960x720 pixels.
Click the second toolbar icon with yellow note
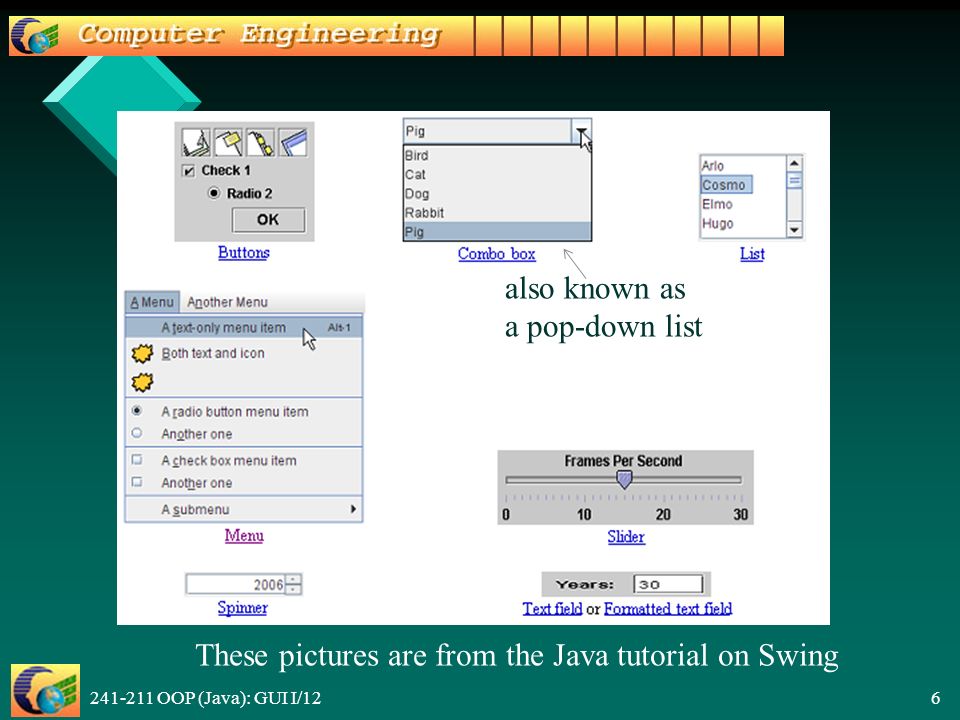pyautogui.click(x=228, y=142)
